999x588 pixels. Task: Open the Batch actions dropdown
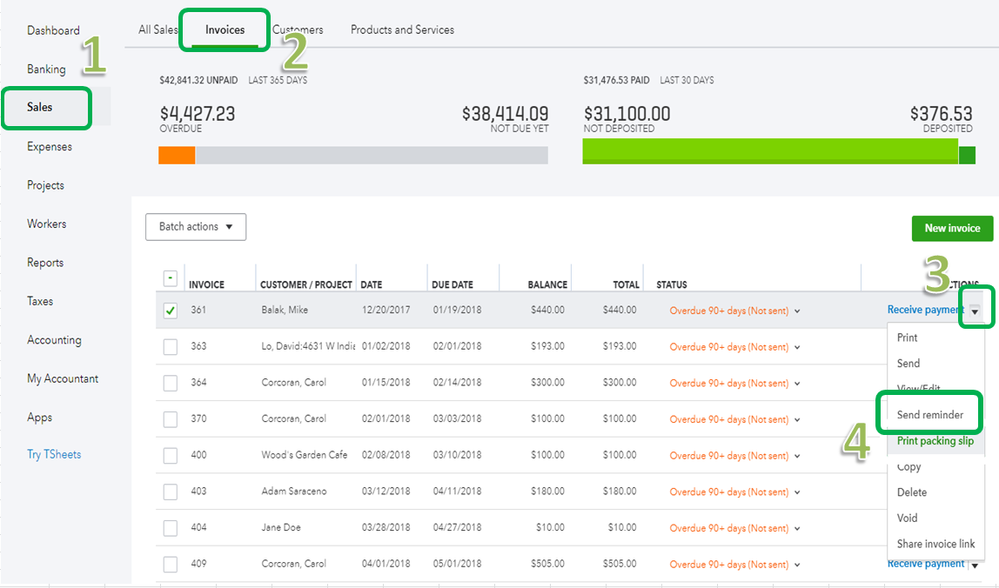[195, 226]
